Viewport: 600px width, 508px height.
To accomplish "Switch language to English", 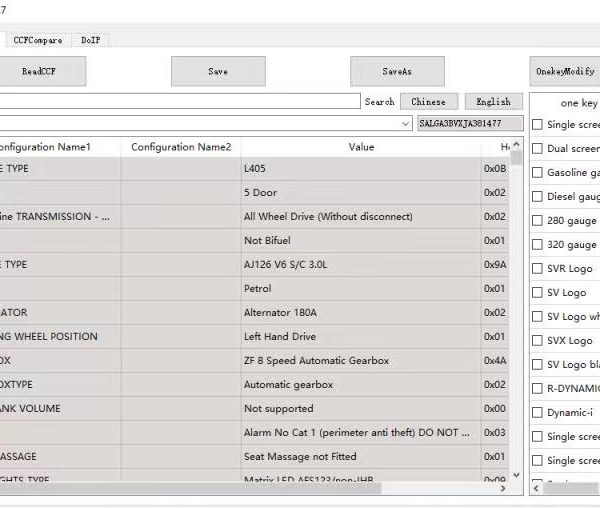I will click(493, 101).
